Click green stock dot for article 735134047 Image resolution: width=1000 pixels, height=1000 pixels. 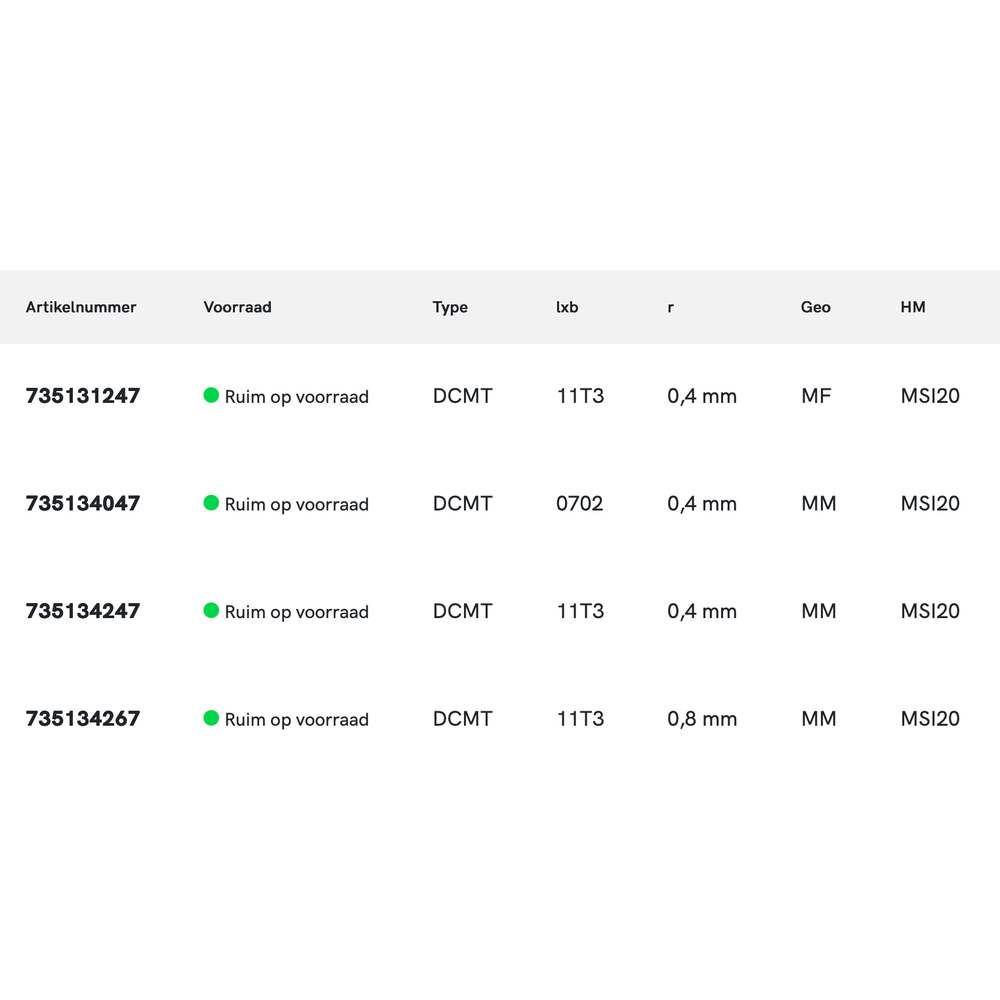tap(211, 503)
